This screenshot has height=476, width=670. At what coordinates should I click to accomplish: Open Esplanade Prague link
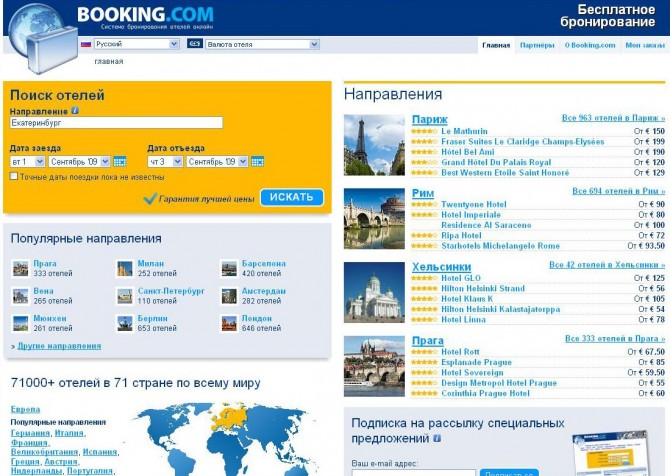point(476,362)
